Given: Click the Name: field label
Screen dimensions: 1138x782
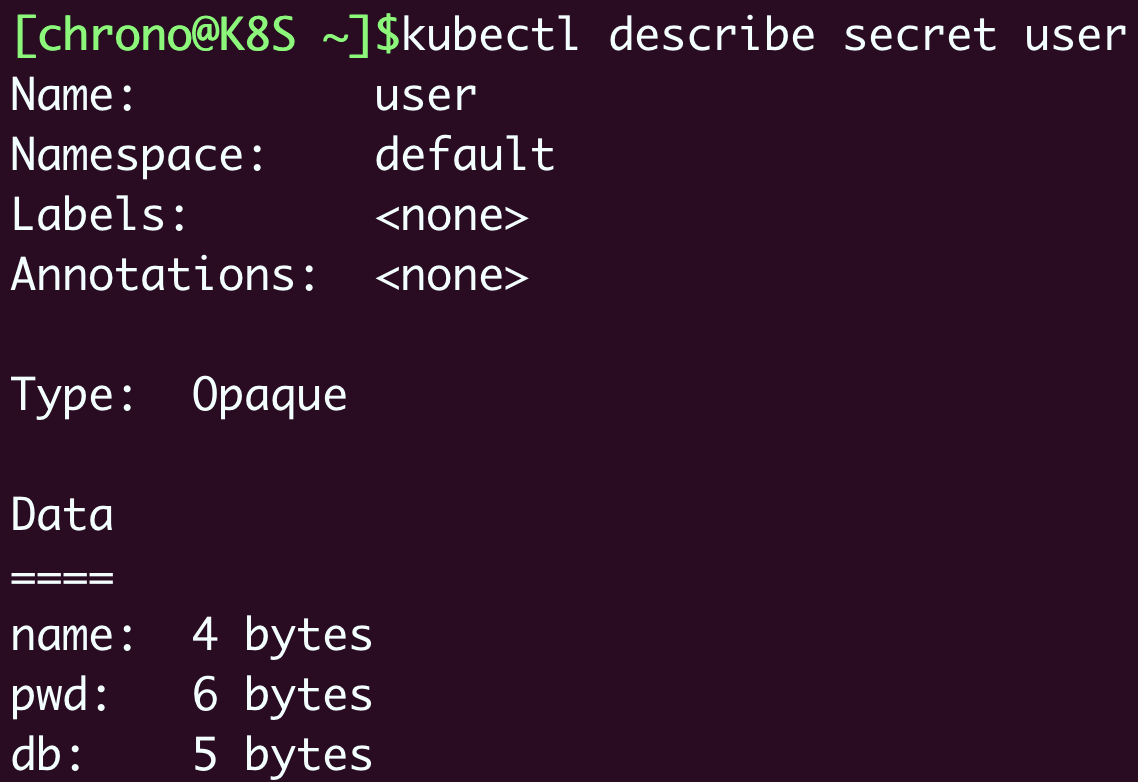Looking at the screenshot, I should [x=73, y=96].
